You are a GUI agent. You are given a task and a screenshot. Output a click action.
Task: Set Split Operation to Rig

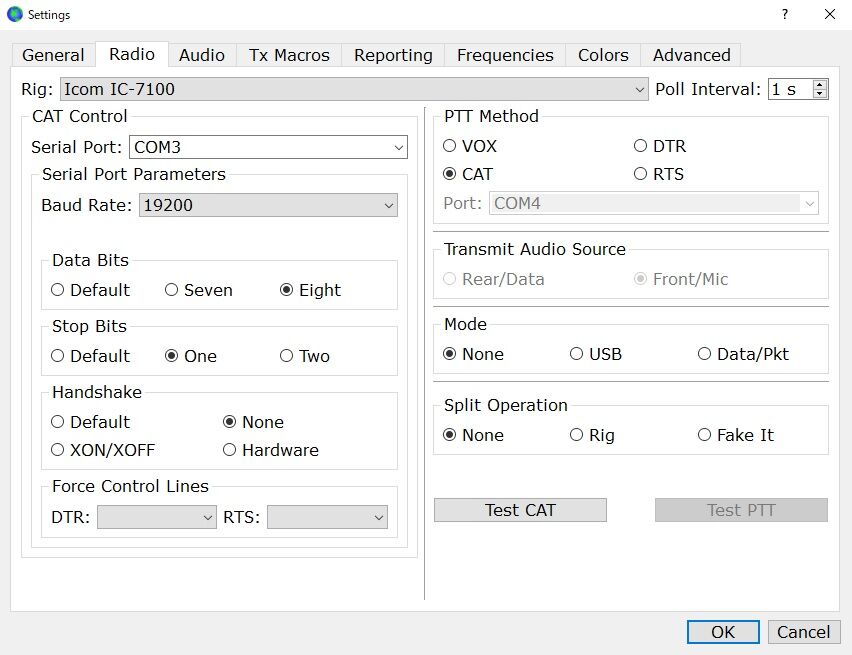tap(592, 435)
